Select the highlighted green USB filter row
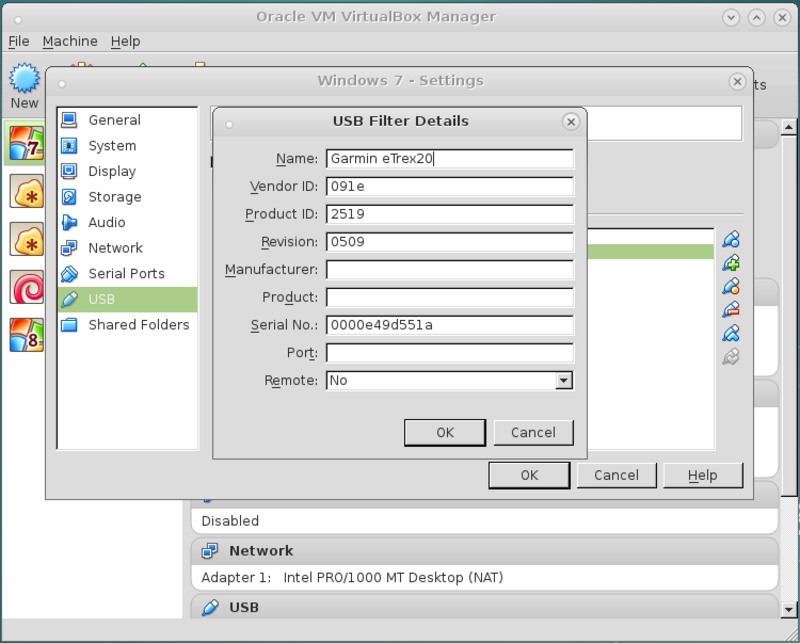 coord(650,252)
